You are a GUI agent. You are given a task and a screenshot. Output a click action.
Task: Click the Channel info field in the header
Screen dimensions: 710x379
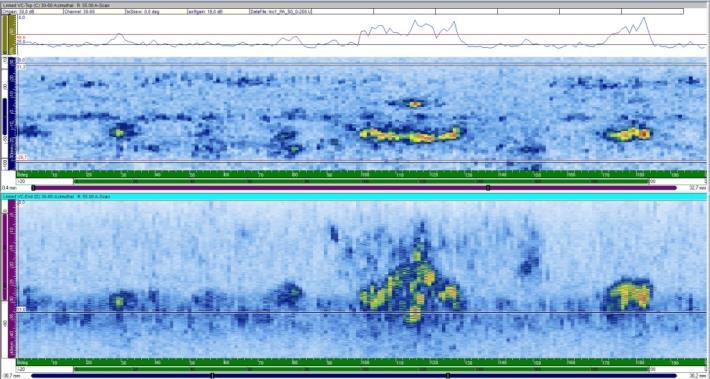[94, 11]
